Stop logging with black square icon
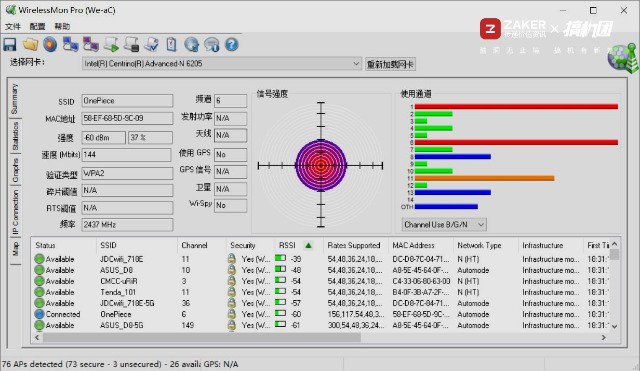The image size is (640, 371). click(131, 44)
